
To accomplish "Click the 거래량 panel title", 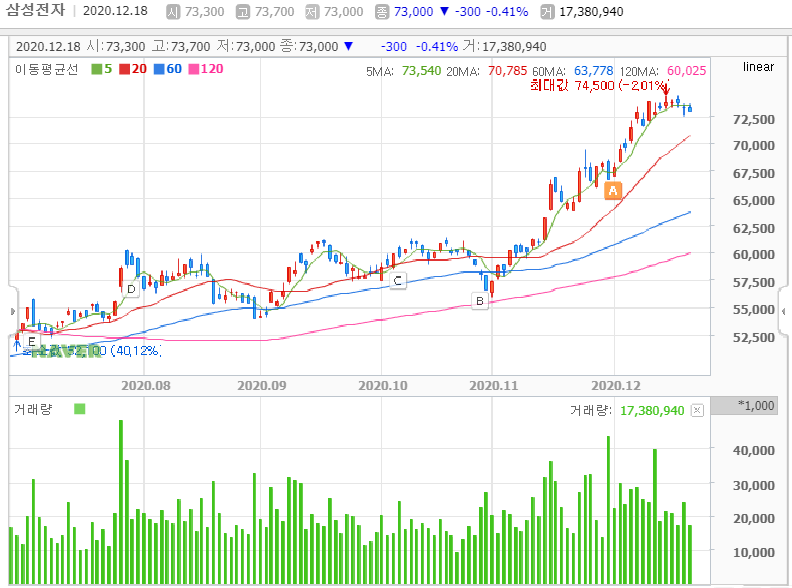I will (33, 409).
